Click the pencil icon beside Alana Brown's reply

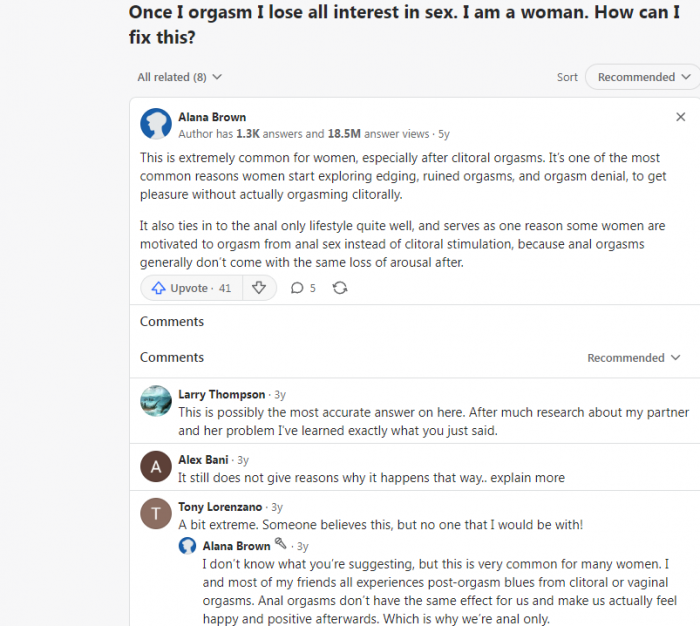[281, 545]
